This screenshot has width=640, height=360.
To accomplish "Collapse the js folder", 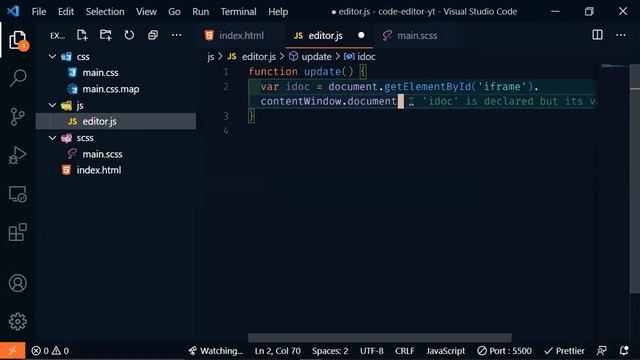I will coord(52,105).
